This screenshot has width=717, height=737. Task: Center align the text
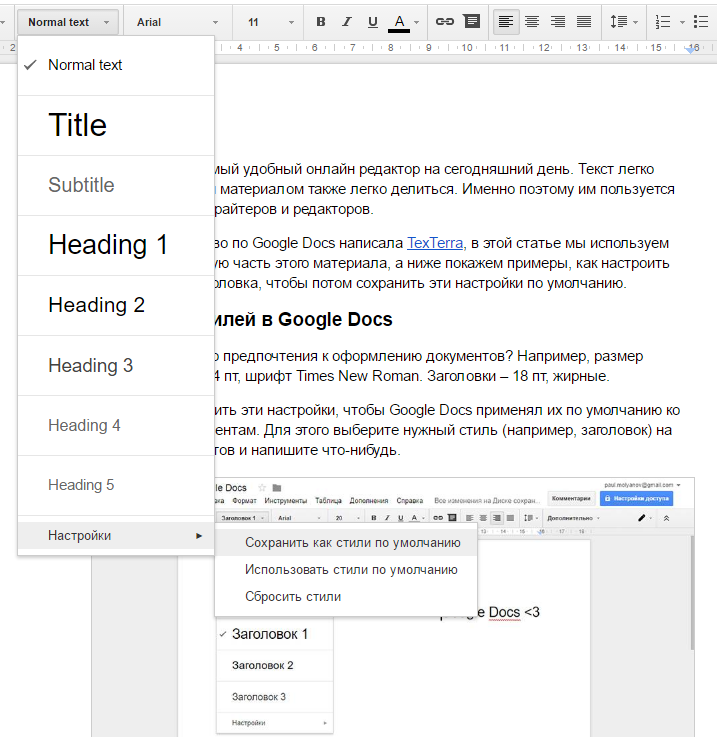532,22
